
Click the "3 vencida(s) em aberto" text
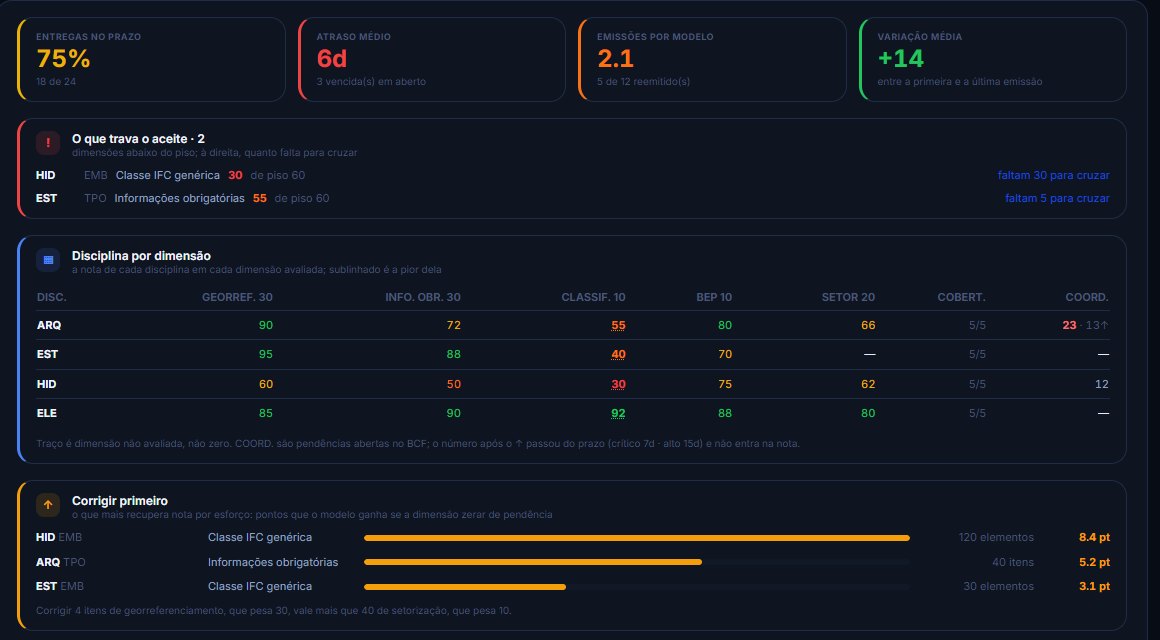[371, 81]
